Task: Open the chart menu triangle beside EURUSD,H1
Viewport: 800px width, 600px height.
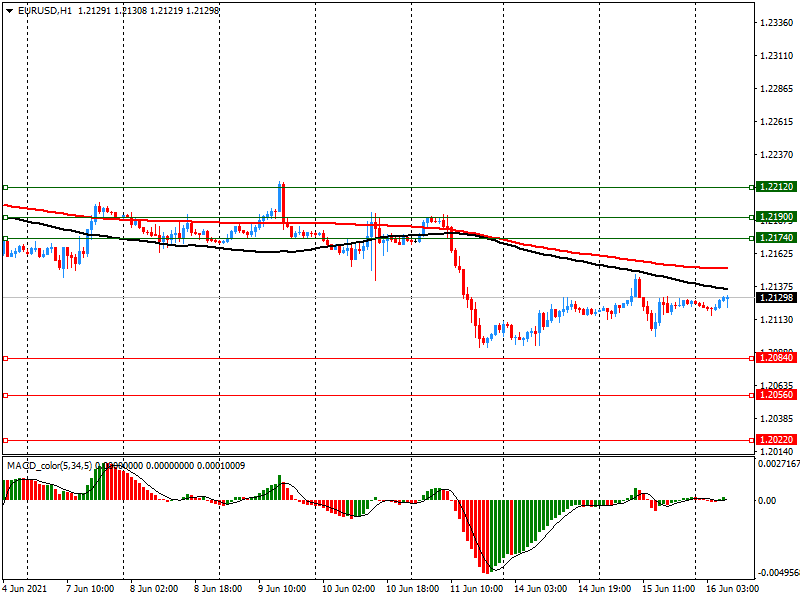Action: click(x=9, y=11)
